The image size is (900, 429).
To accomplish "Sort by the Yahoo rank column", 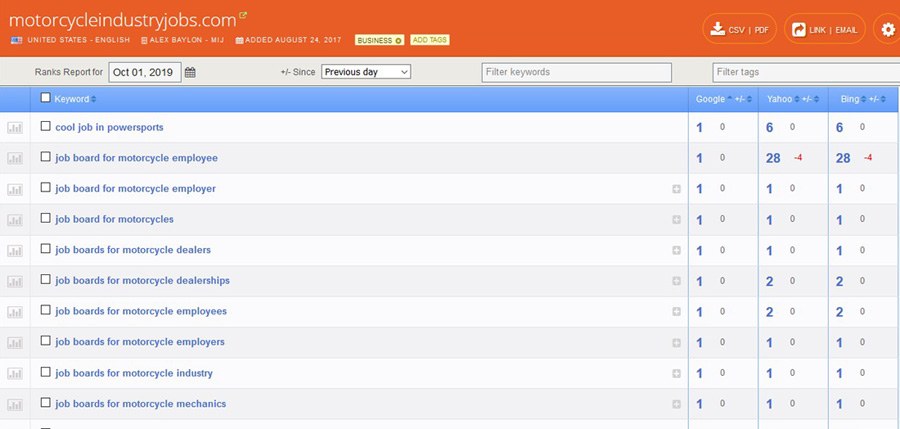I will (x=781, y=99).
